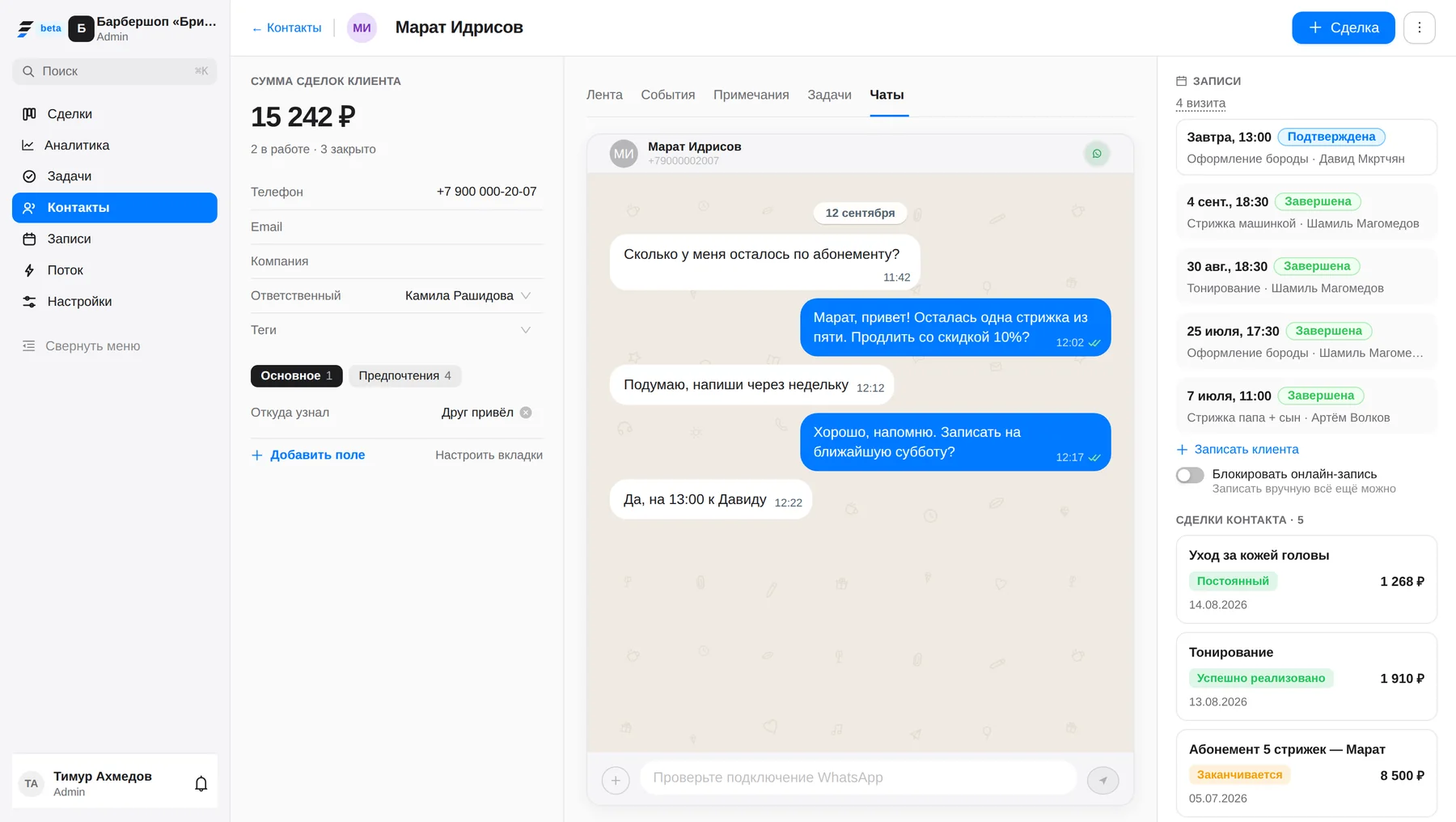The width and height of the screenshot is (1456, 822).
Task: Click the plus attachment button in chat
Action: 616,780
